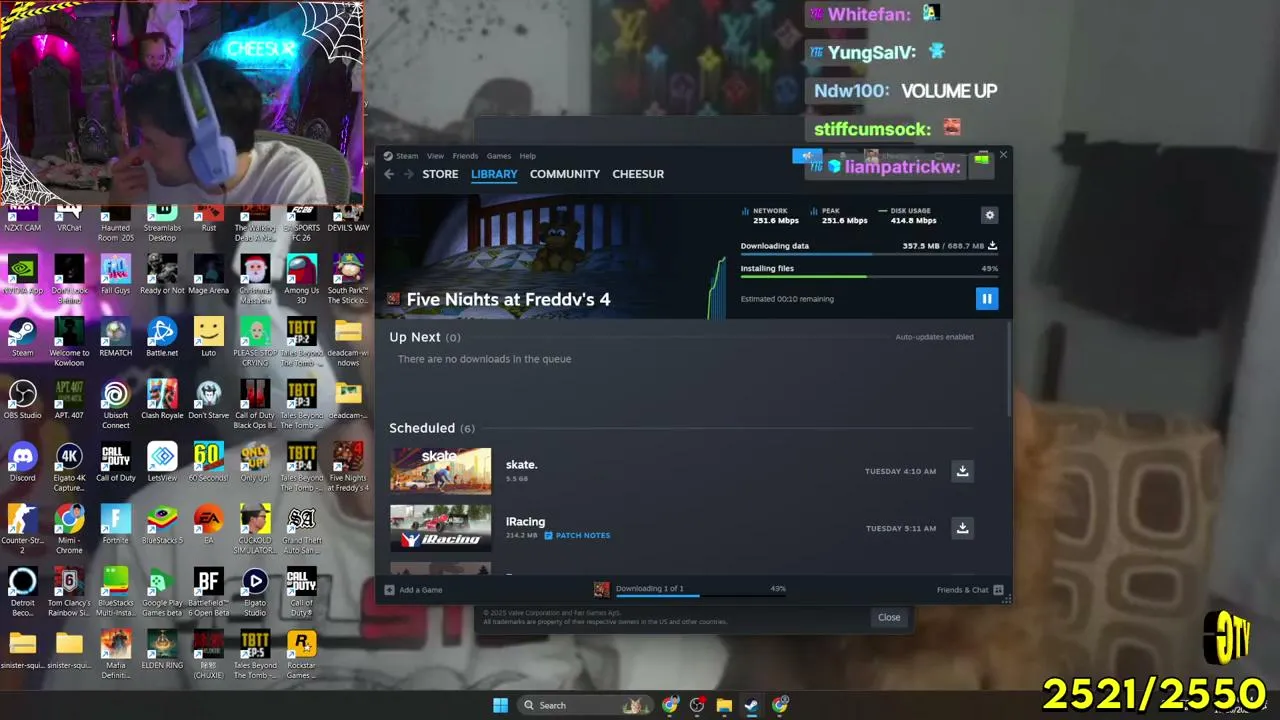Viewport: 1280px width, 720px height.
Task: Open Friends & Chat in Steam
Action: click(969, 590)
